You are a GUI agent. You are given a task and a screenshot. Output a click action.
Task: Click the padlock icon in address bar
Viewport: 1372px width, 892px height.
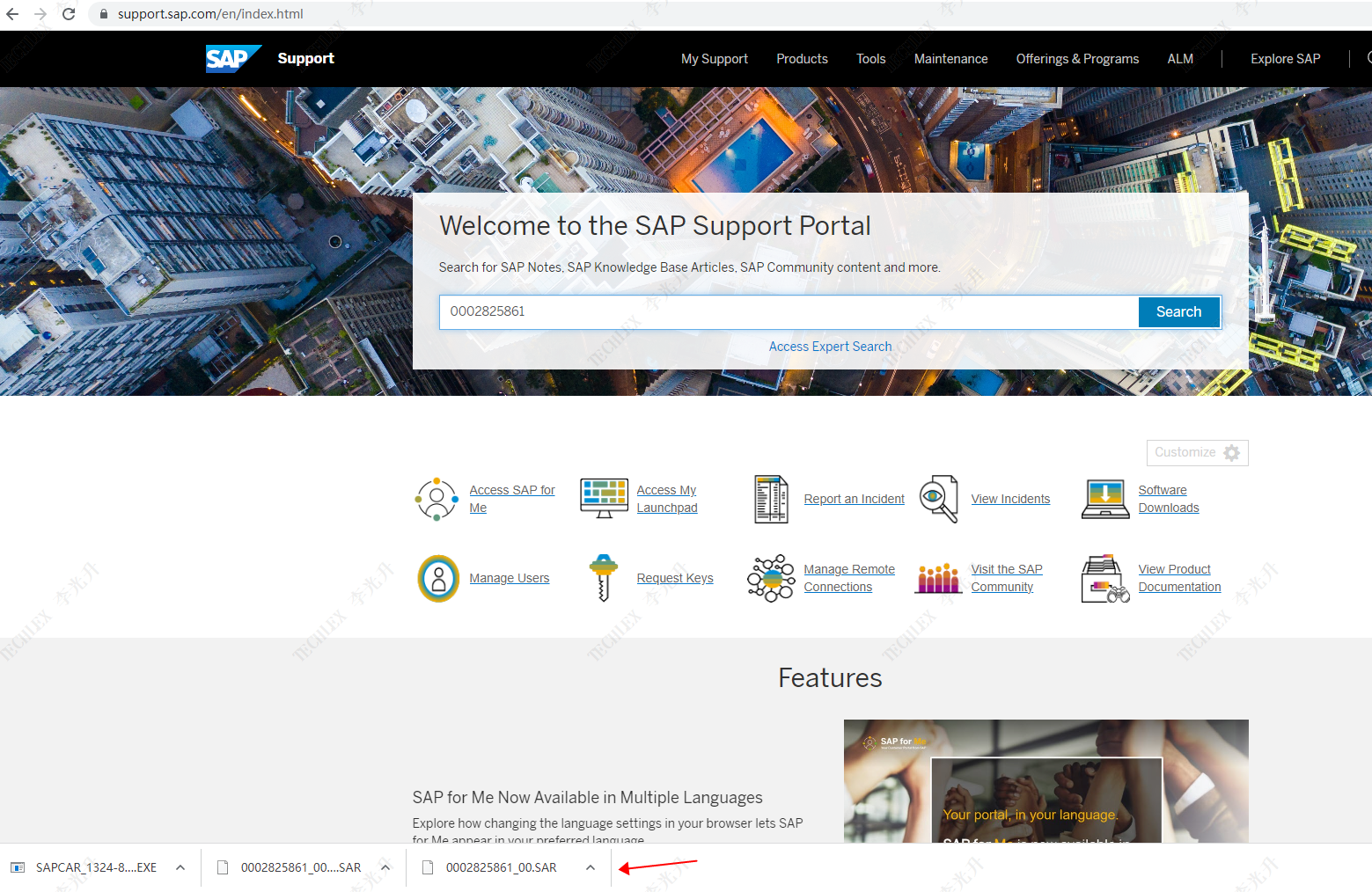103,14
